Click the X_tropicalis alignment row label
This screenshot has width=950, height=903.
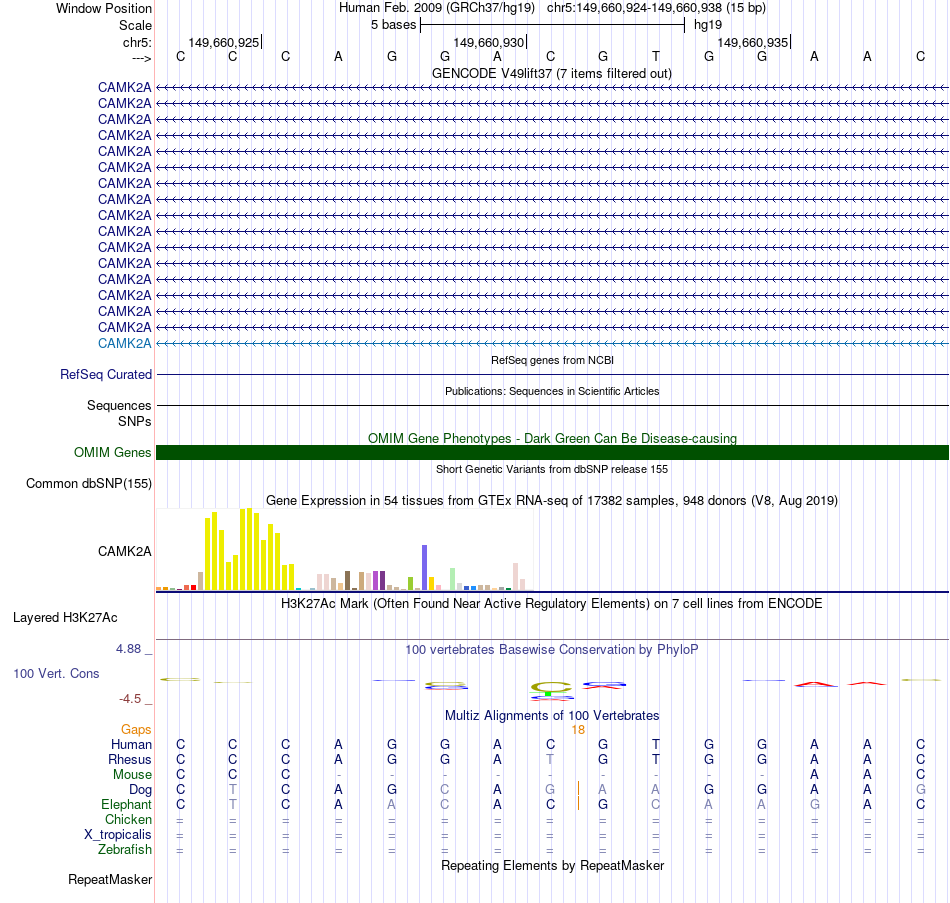[x=118, y=835]
